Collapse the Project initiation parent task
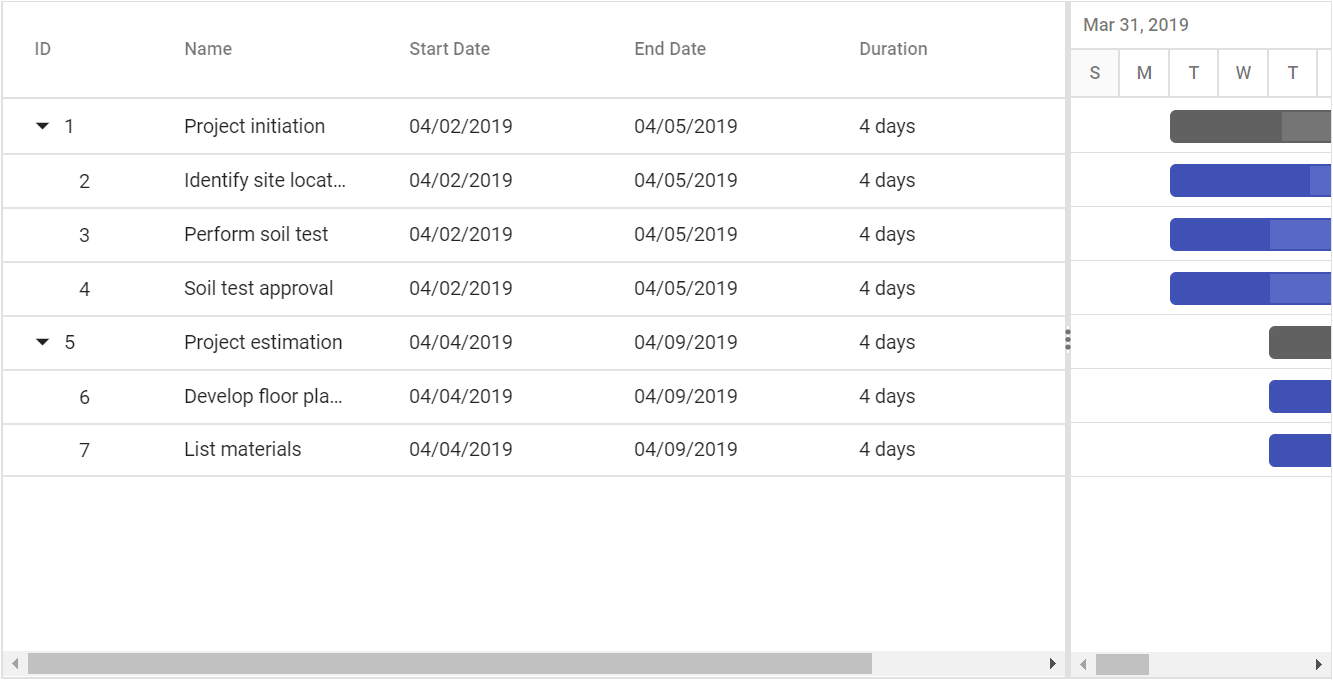The height and width of the screenshot is (680, 1333). (x=42, y=127)
